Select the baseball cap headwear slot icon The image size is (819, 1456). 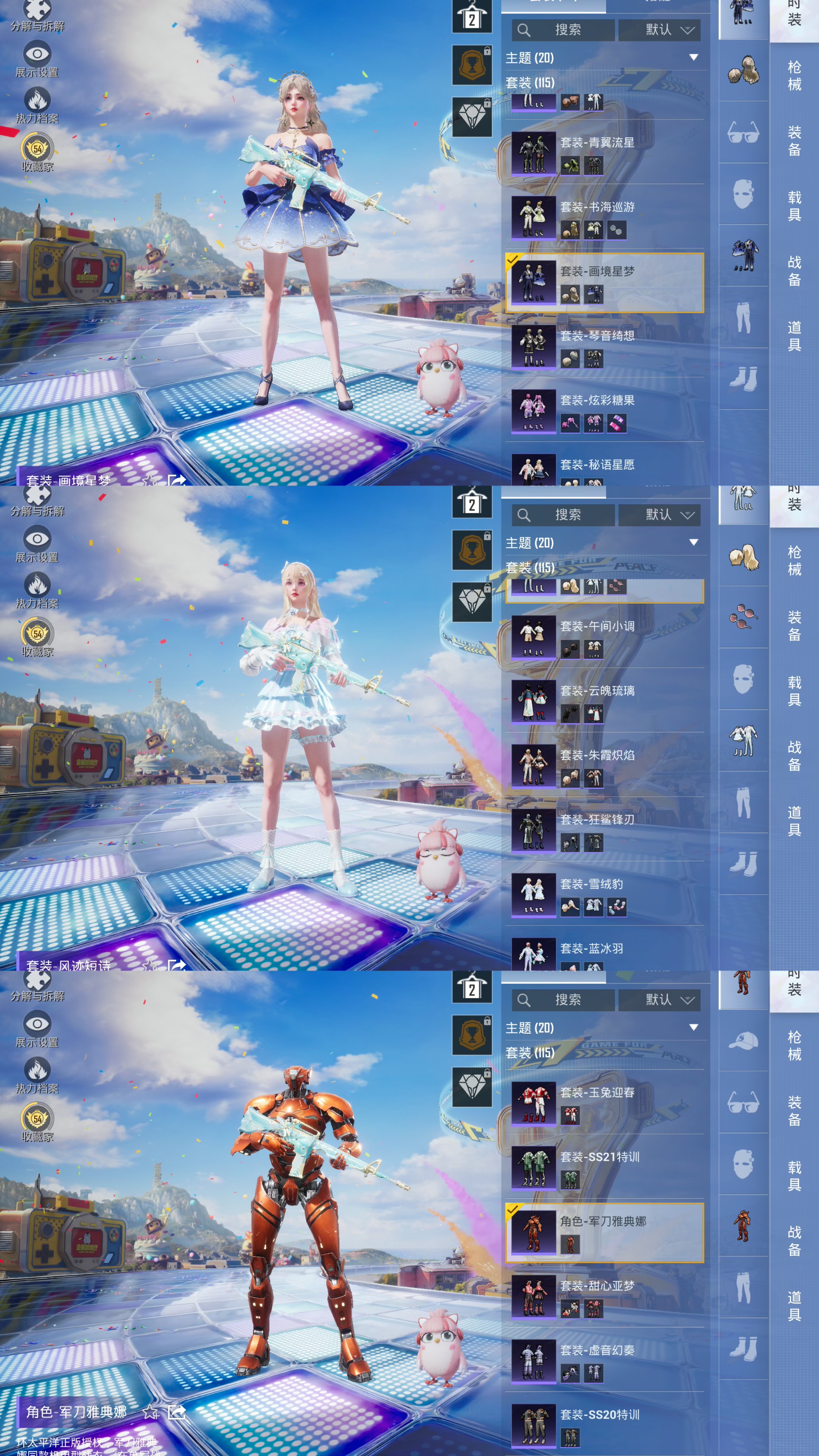(x=743, y=1041)
